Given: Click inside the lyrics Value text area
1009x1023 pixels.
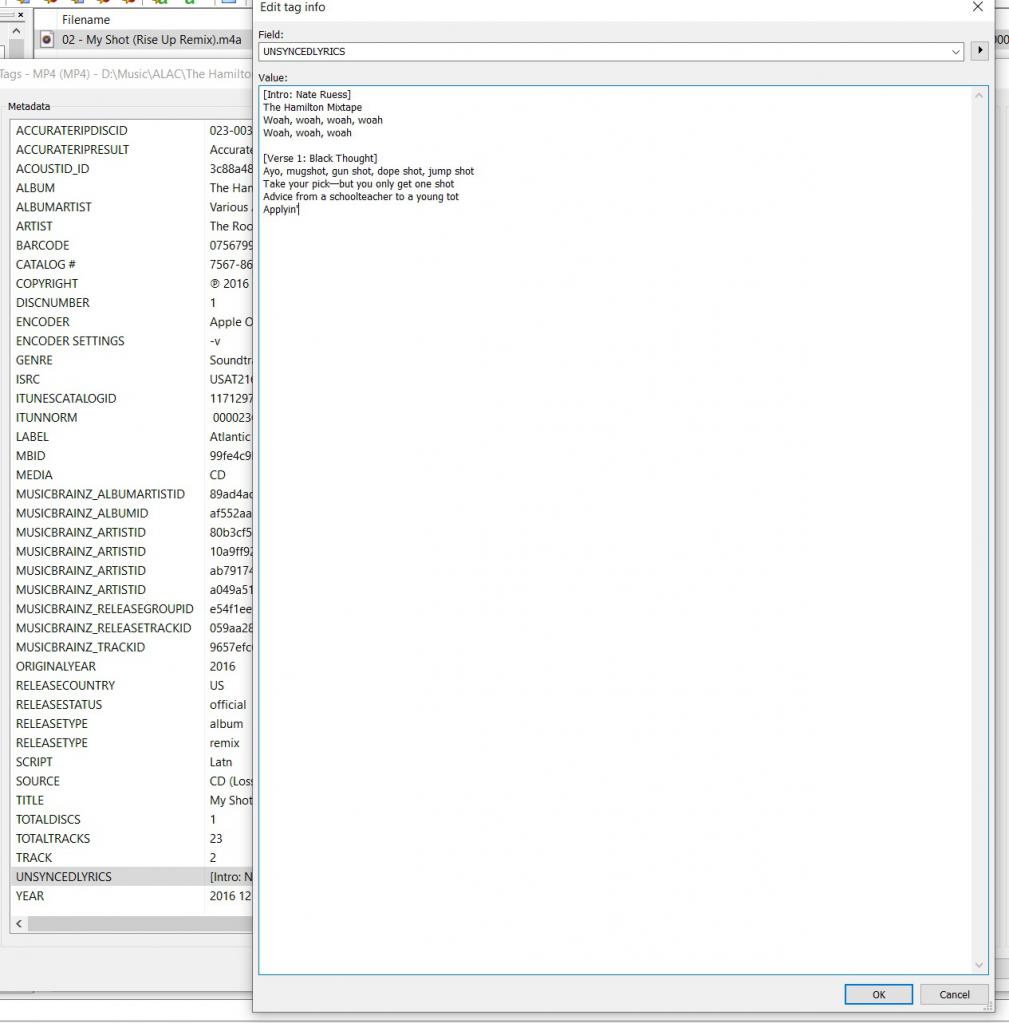Looking at the screenshot, I should pos(615,530).
